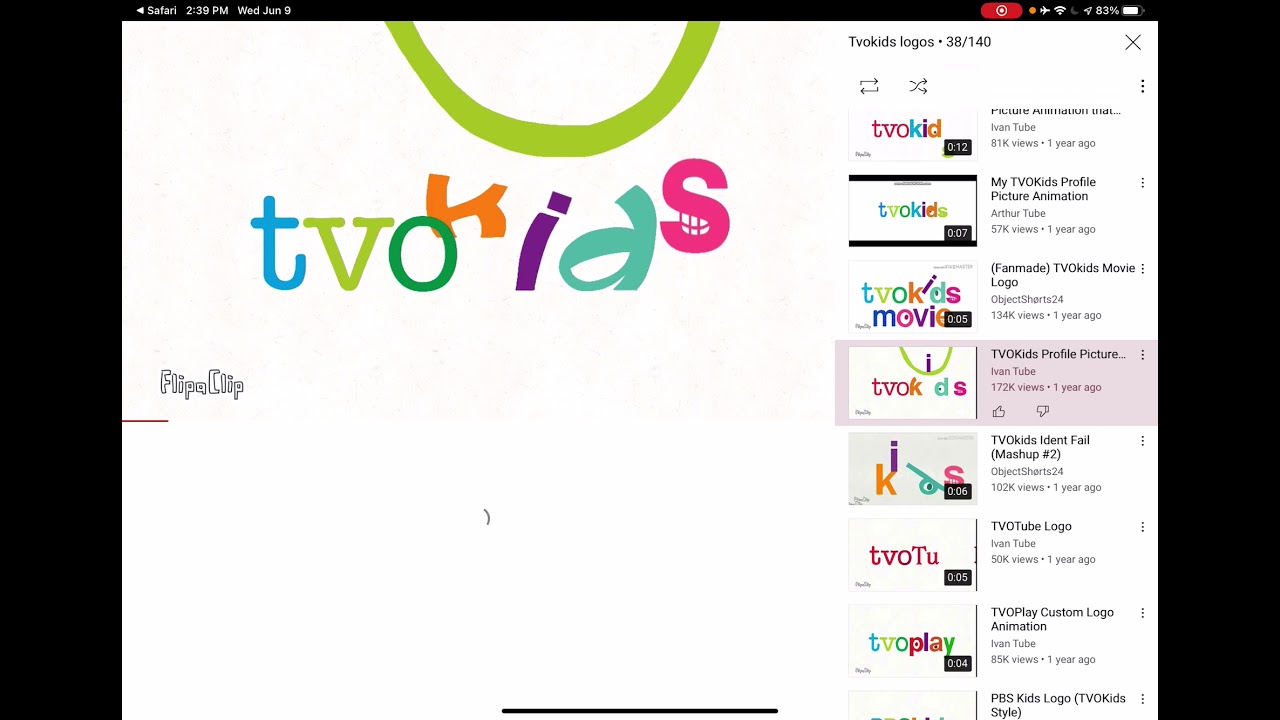Click the red video progress bar
The image size is (1280, 720).
pyautogui.click(x=145, y=421)
